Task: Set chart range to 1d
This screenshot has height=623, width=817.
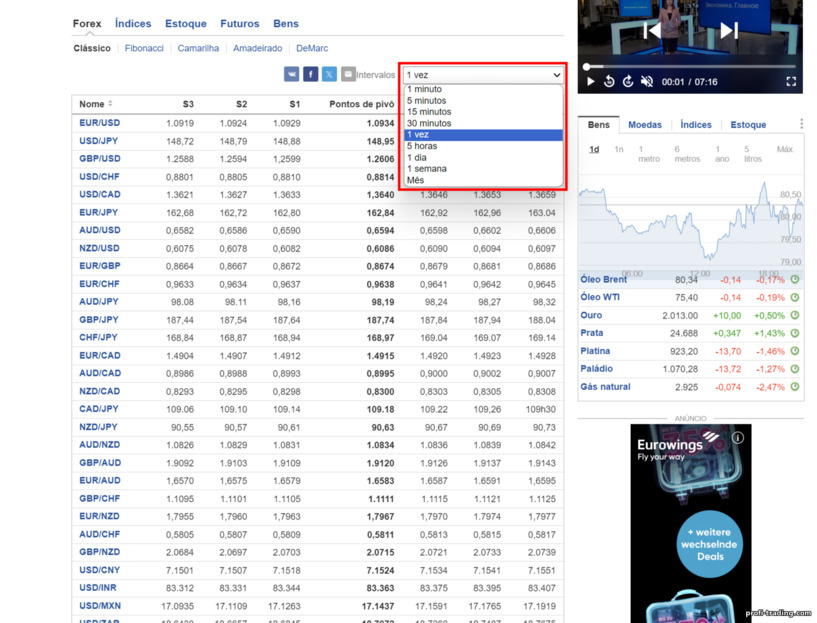Action: click(x=594, y=149)
